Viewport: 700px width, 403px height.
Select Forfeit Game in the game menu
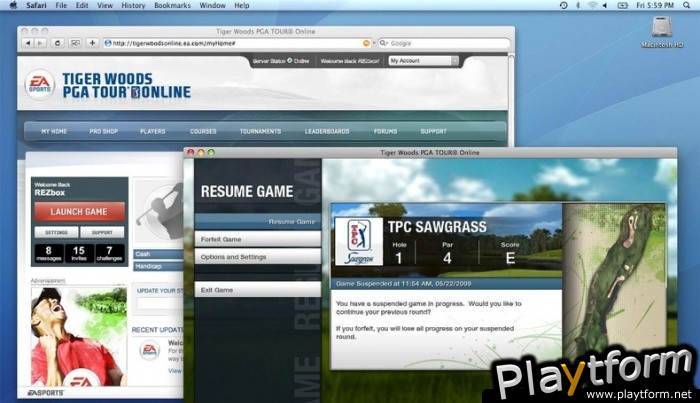pyautogui.click(x=258, y=239)
